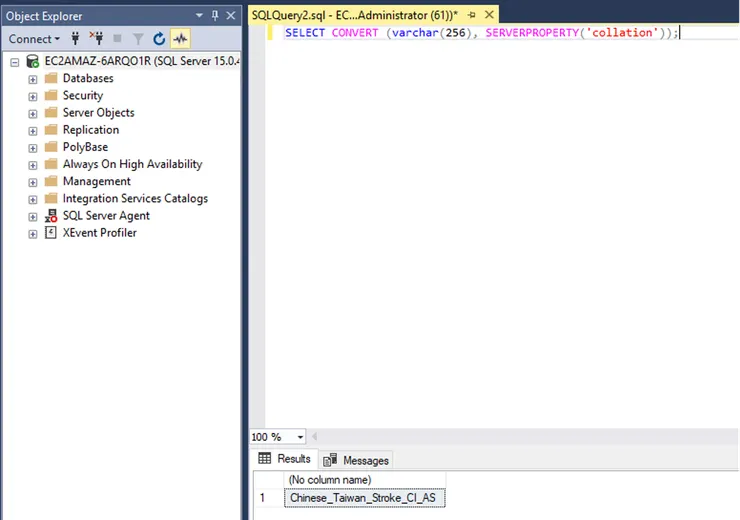Click inside the SELECT CONVERT query line

[x=481, y=33]
